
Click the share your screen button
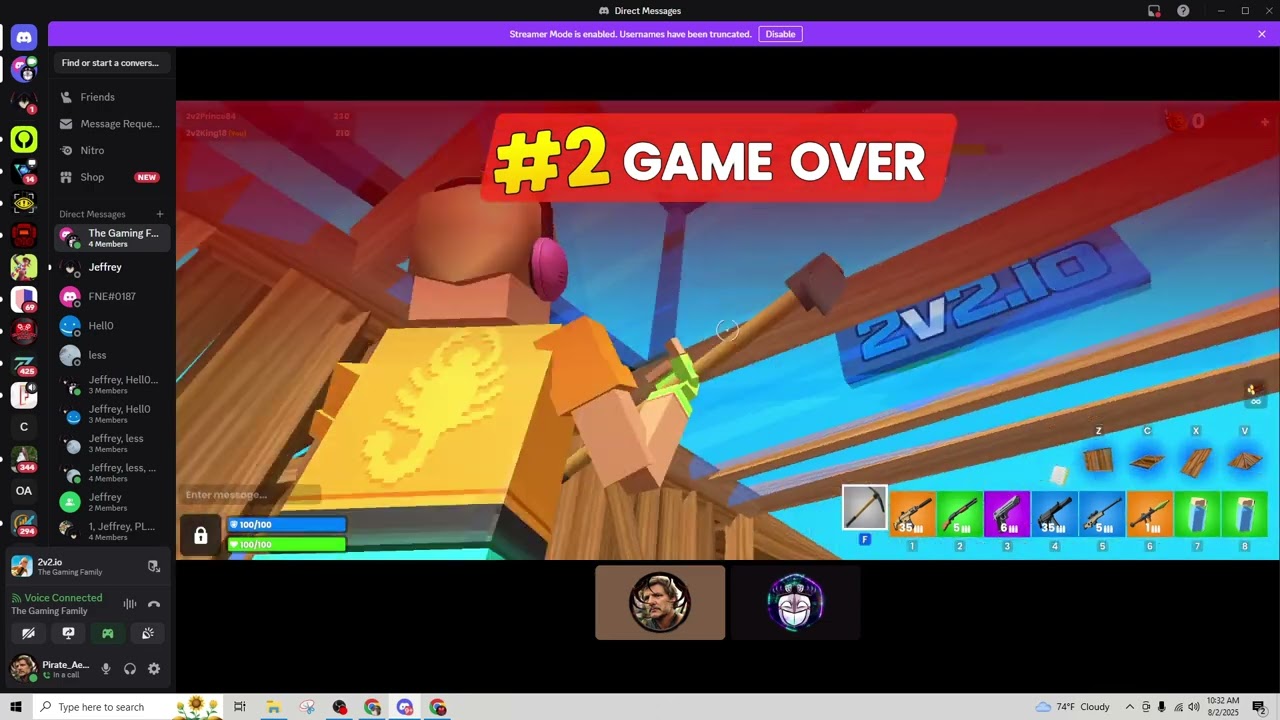68,633
